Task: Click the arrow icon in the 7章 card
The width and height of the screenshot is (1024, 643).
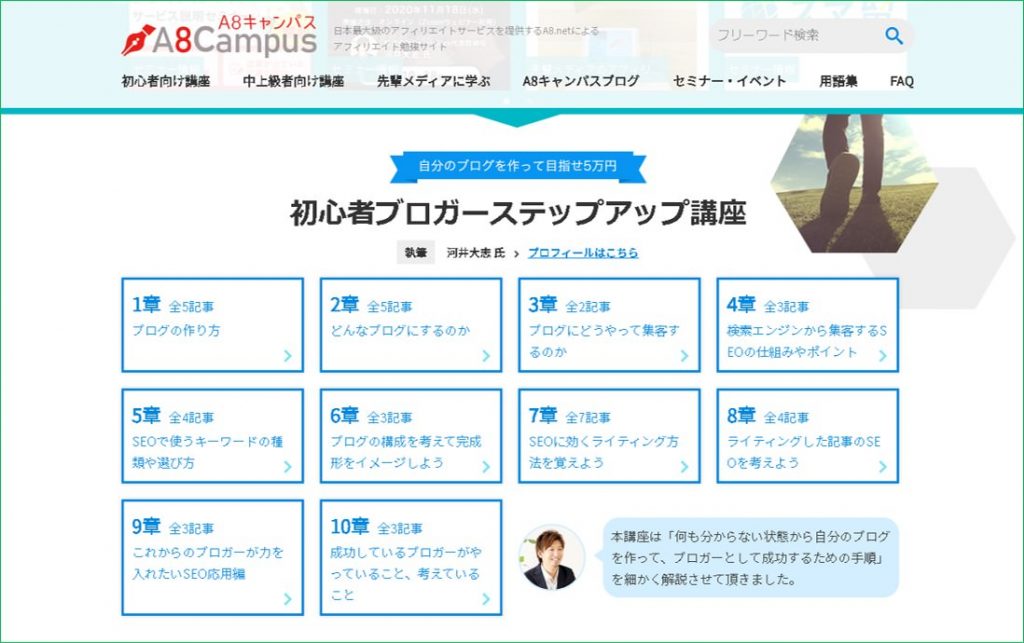Action: pyautogui.click(x=684, y=466)
